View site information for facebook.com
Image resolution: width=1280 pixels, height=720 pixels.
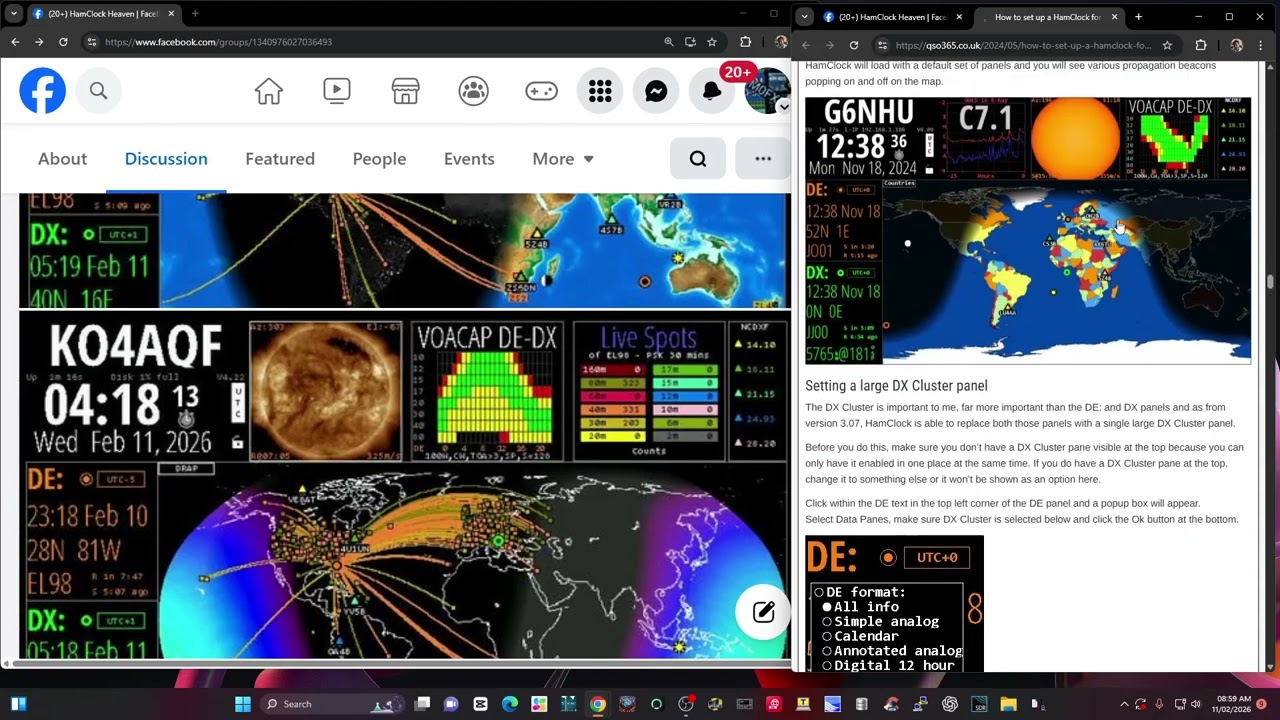(x=92, y=42)
